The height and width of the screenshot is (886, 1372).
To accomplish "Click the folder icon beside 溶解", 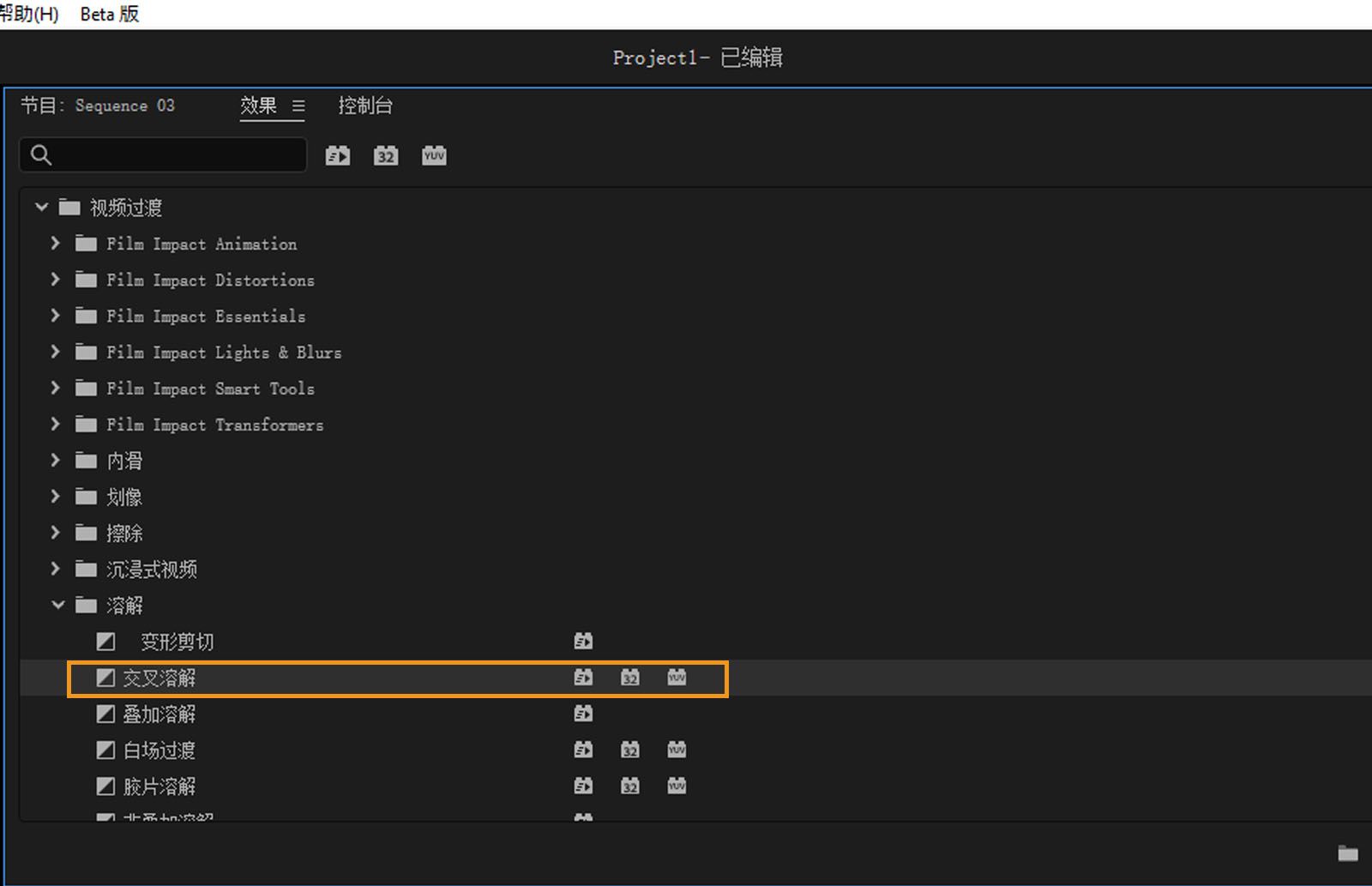I will point(86,606).
